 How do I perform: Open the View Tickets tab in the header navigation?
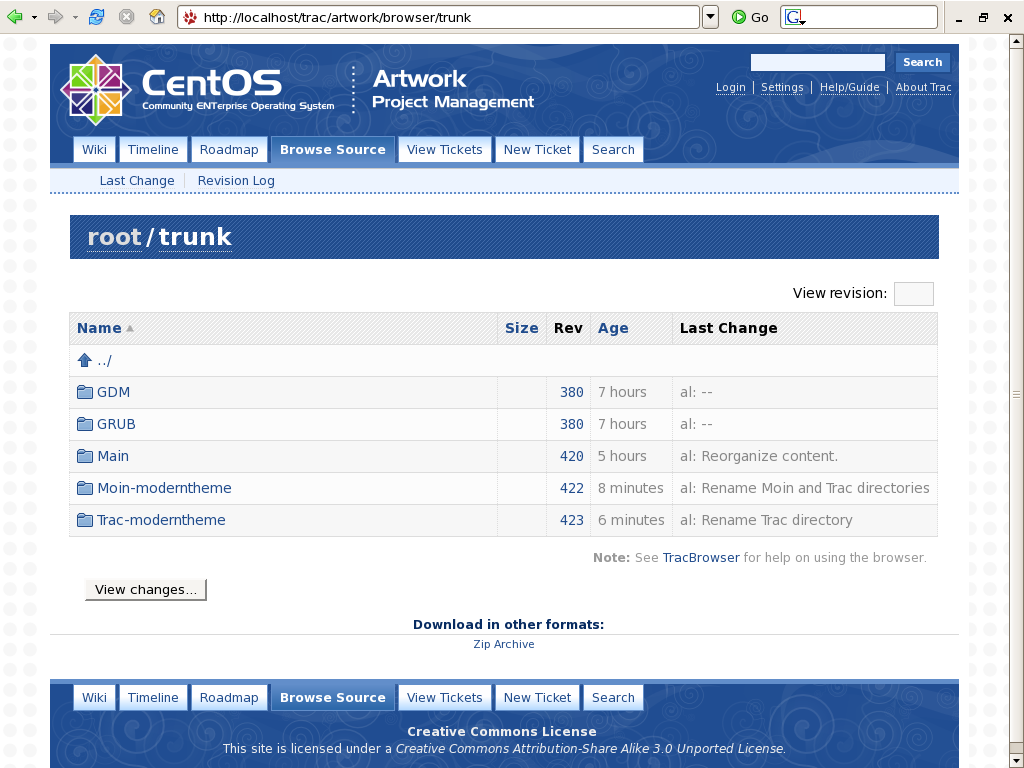pyautogui.click(x=444, y=150)
